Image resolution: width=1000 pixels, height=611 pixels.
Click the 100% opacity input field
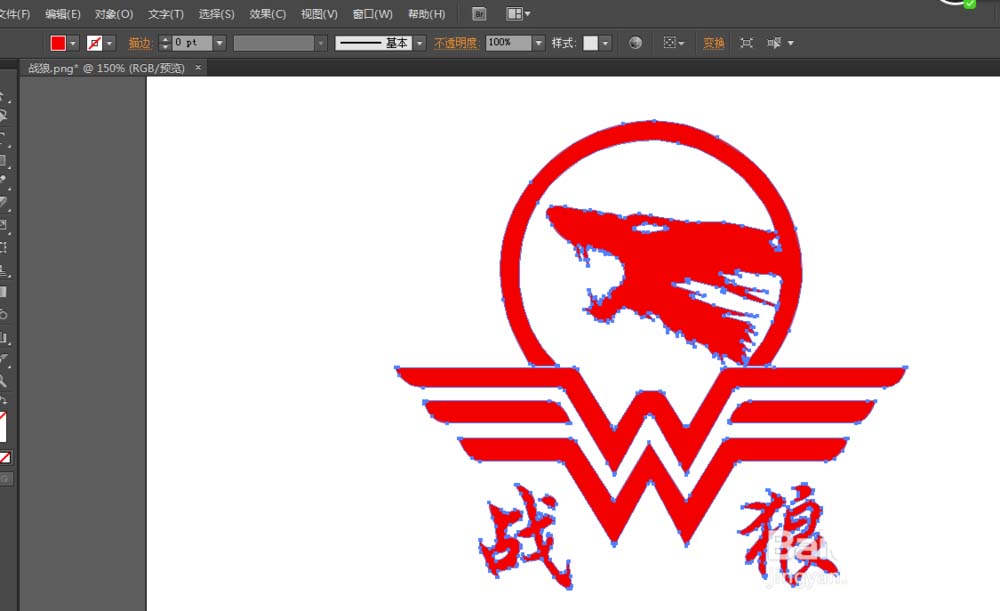tap(508, 42)
